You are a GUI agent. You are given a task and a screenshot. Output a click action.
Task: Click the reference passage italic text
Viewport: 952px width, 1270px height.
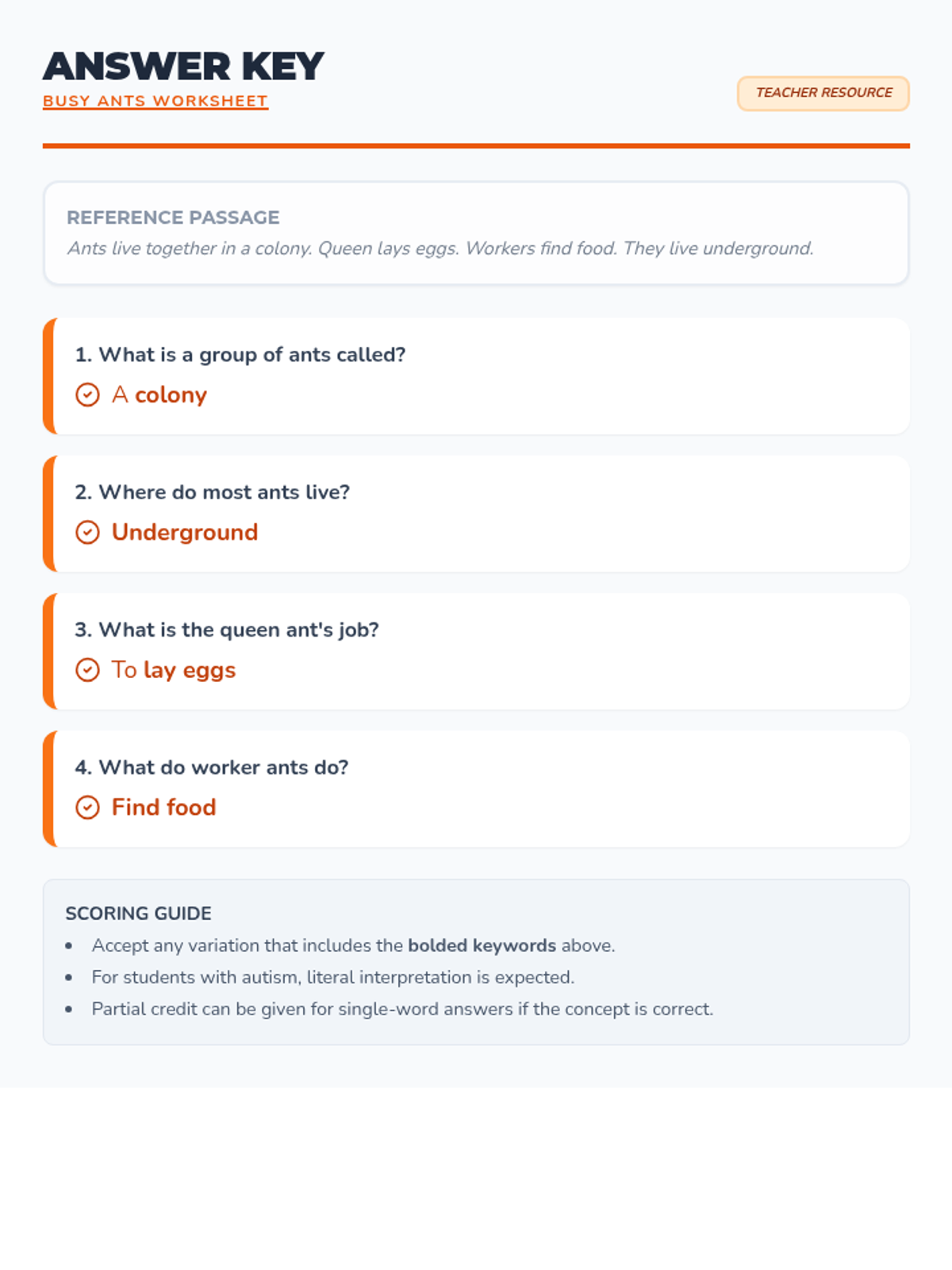pyautogui.click(x=440, y=248)
